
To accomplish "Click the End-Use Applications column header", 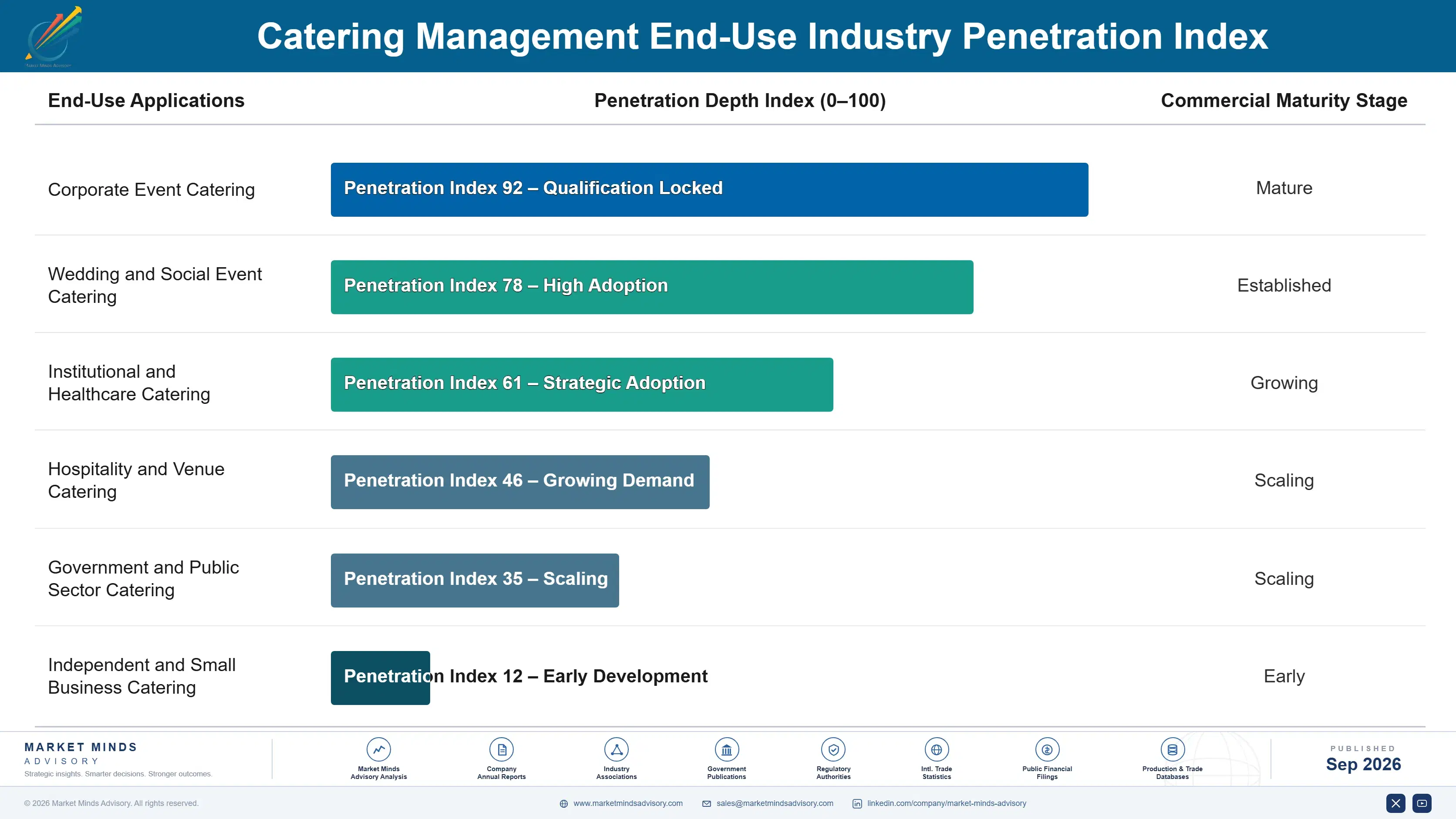I will coord(146,101).
